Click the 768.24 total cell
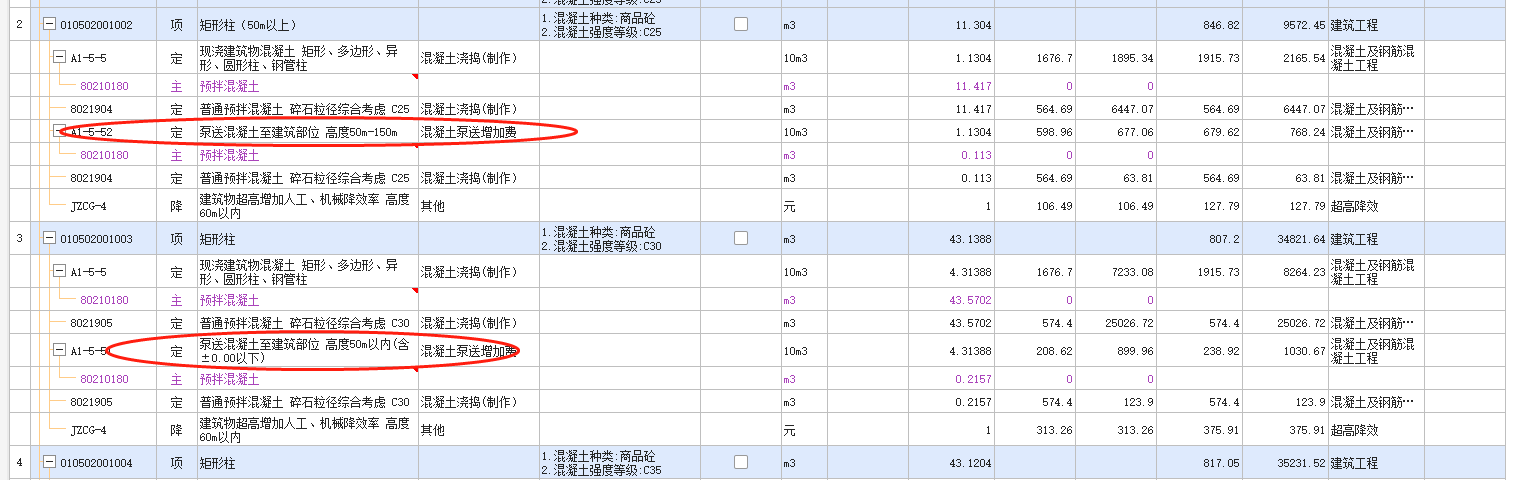The height and width of the screenshot is (480, 1531). point(1284,132)
